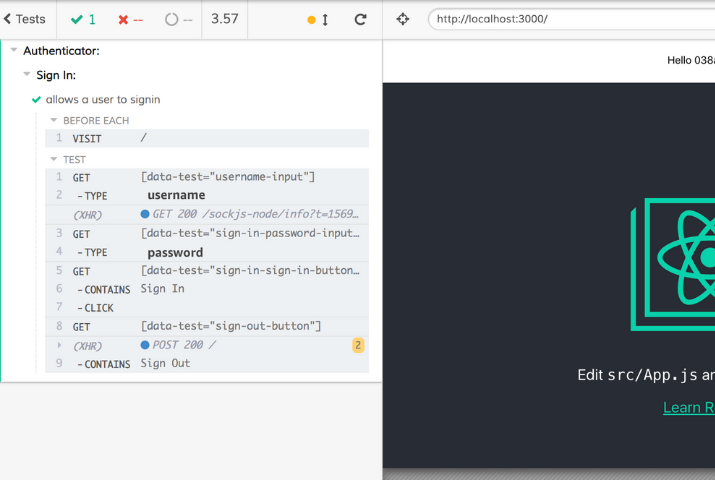Click the Tests back arrow
This screenshot has width=715, height=480.
8,19
